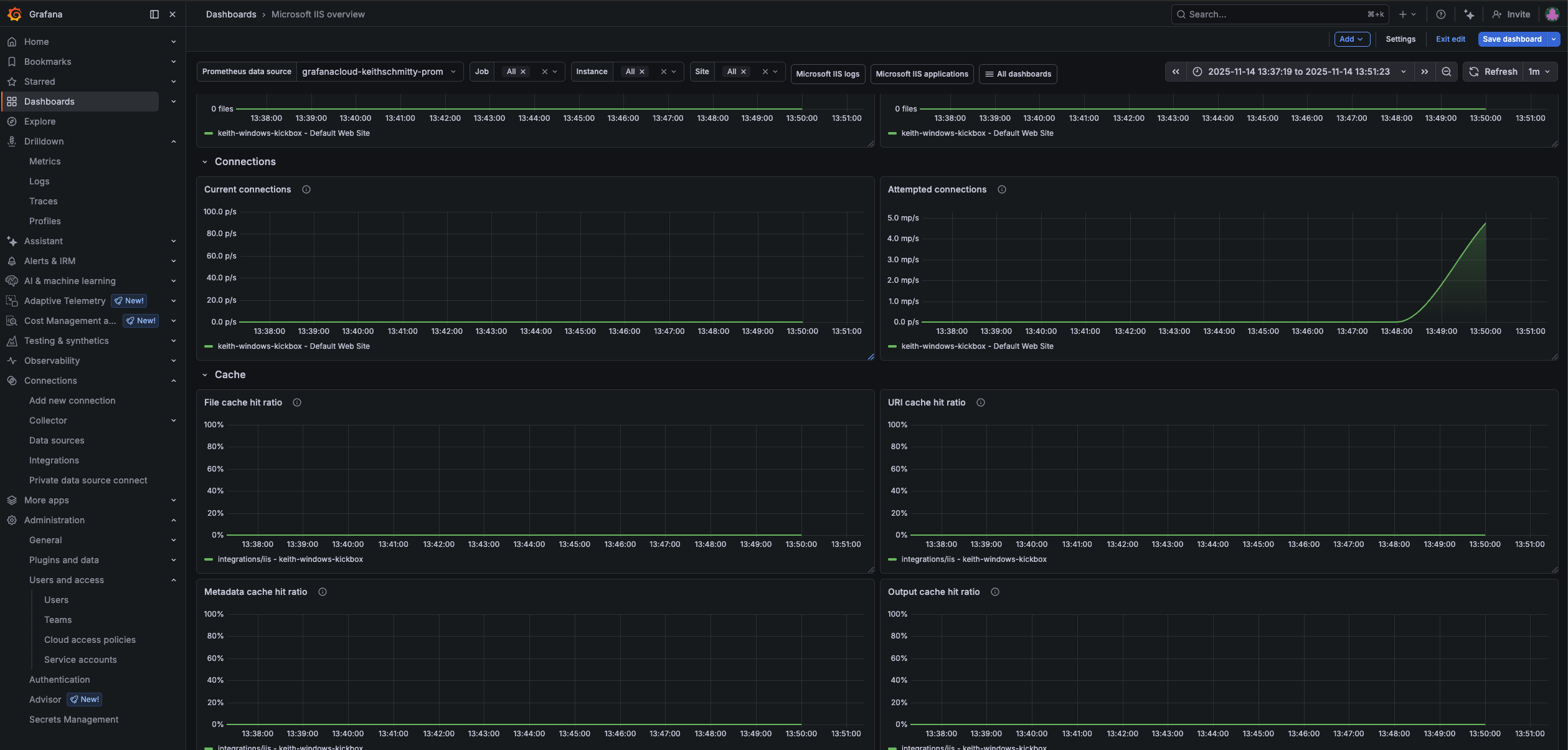Click the Grafana logo icon
The width and height of the screenshot is (1568, 750).
tap(14, 14)
